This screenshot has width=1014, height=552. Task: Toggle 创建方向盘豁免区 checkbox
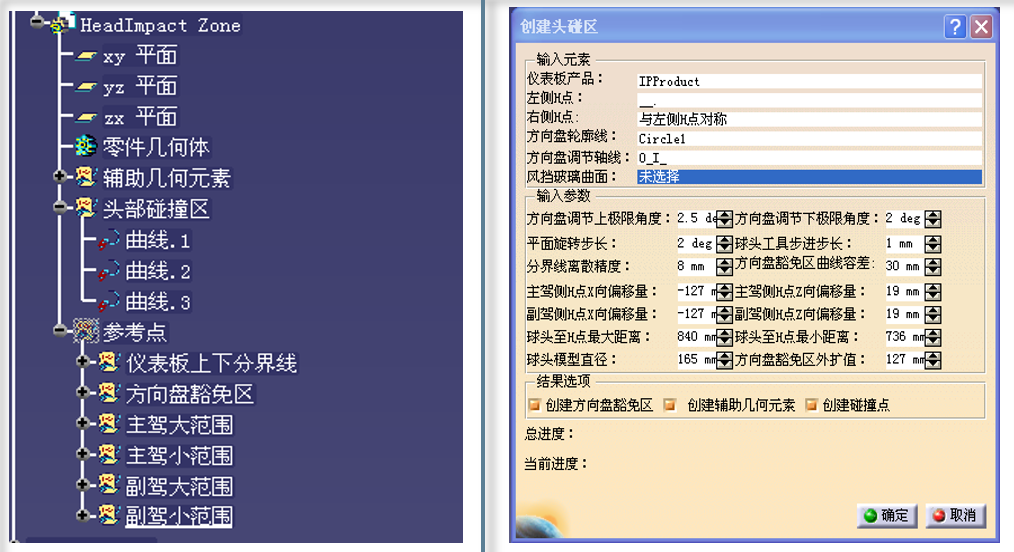(x=534, y=405)
